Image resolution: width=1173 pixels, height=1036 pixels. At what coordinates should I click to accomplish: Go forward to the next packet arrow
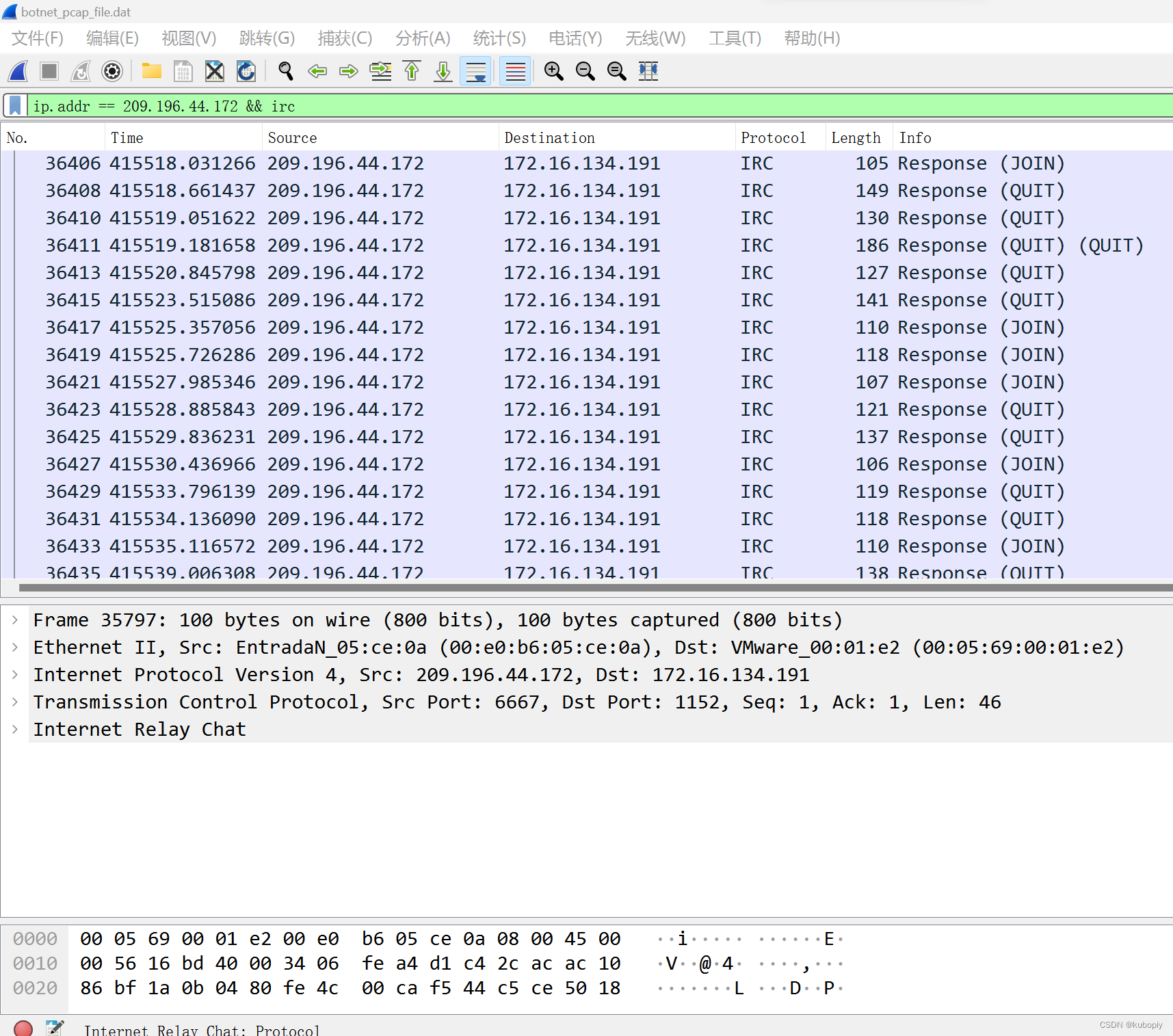click(x=349, y=71)
